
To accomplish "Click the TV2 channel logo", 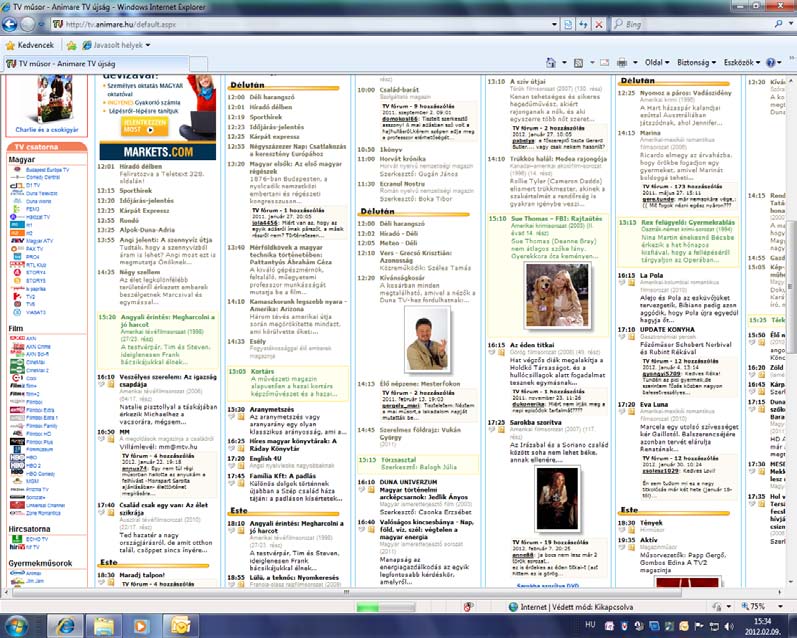I will click(x=17, y=296).
